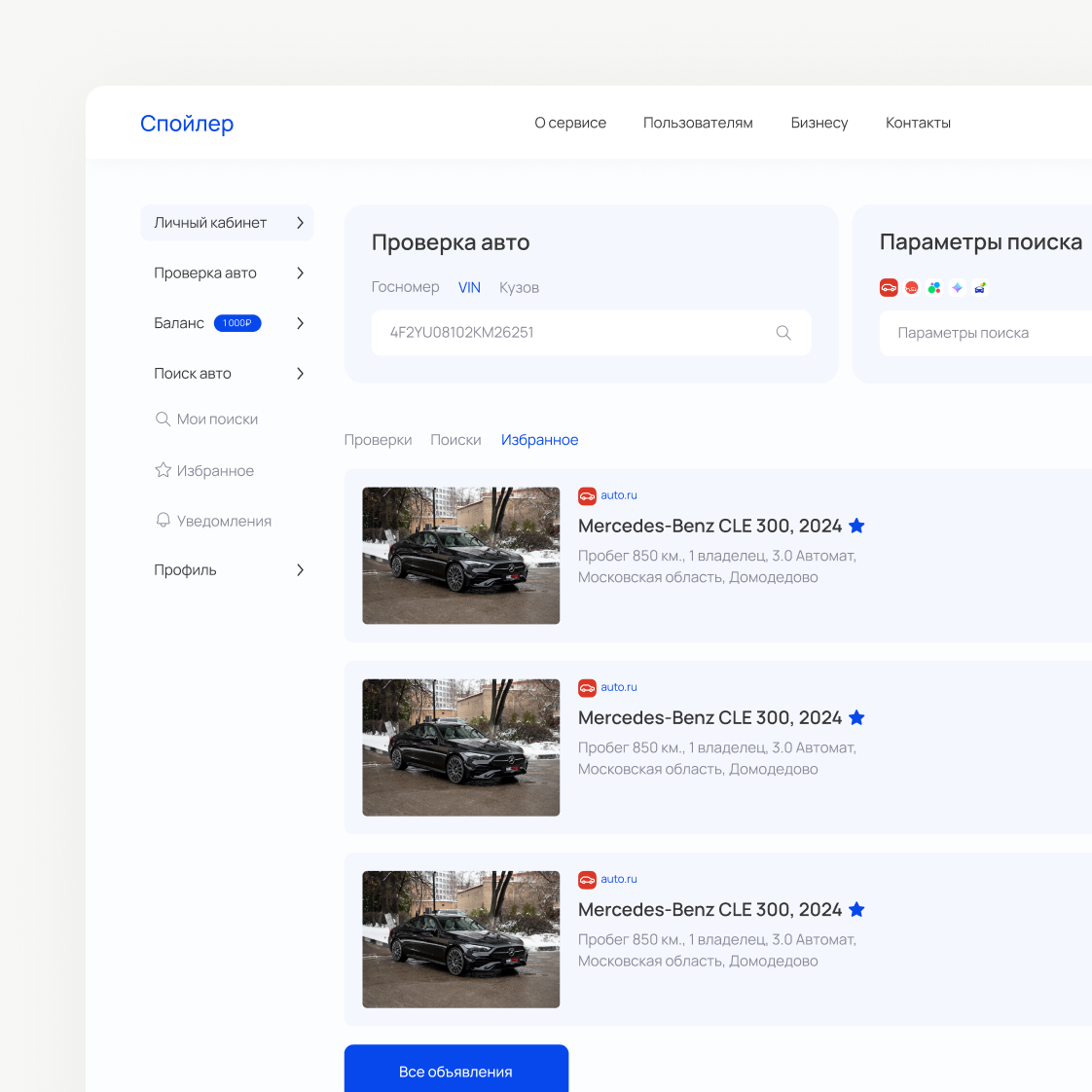Expand the Профиль chevron
The image size is (1092, 1092).
[x=300, y=569]
